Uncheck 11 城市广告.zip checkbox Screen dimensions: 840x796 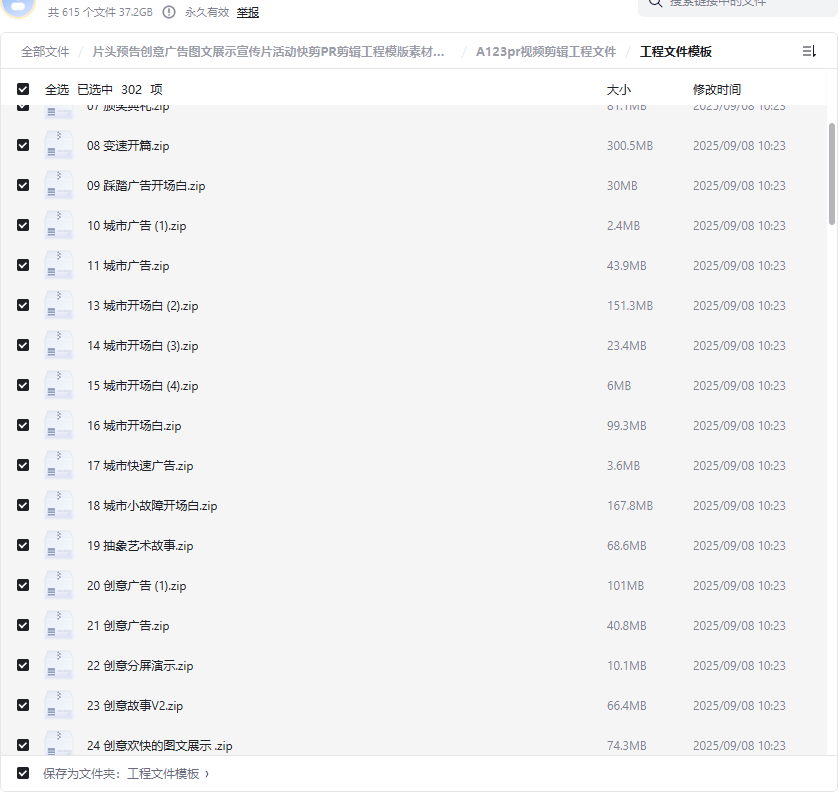[23, 265]
